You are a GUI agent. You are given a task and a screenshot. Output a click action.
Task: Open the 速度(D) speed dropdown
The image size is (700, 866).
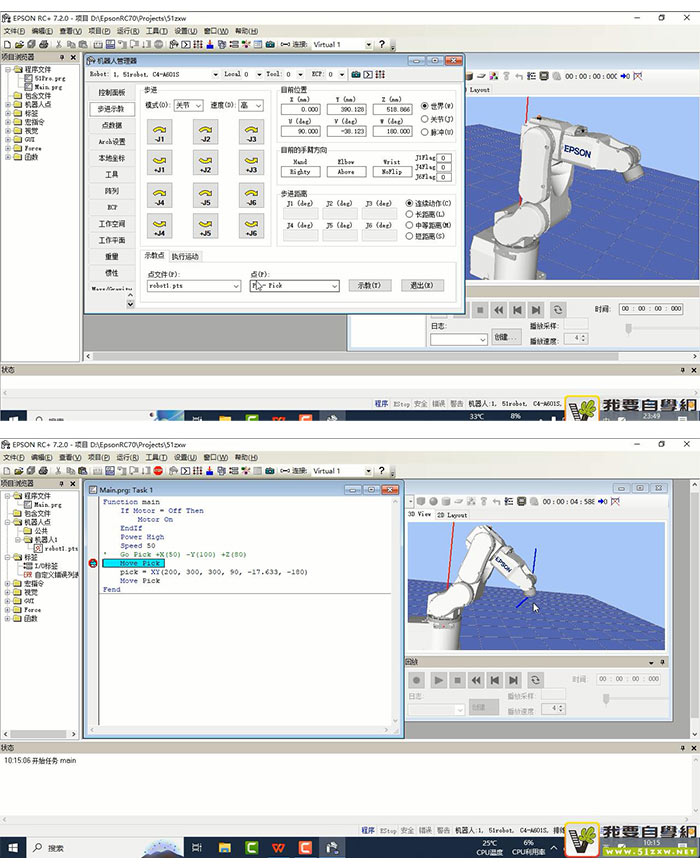pos(250,105)
